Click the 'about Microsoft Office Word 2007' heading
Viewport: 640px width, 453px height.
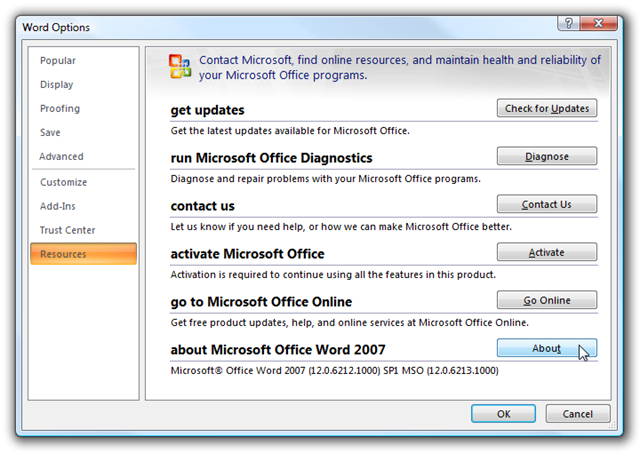[x=278, y=350]
